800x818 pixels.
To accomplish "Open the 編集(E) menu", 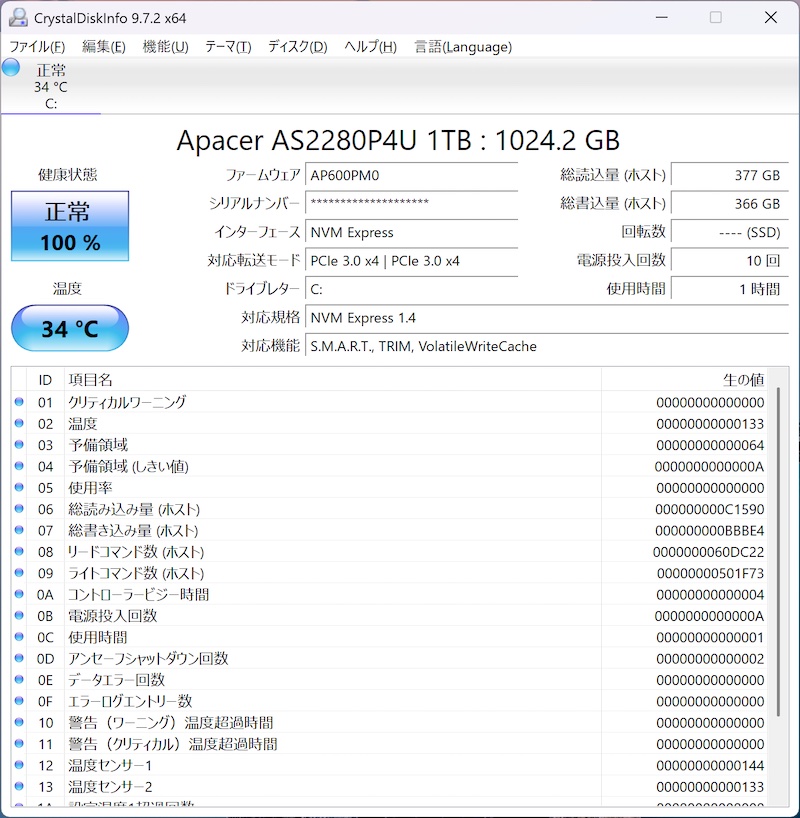I will 104,47.
